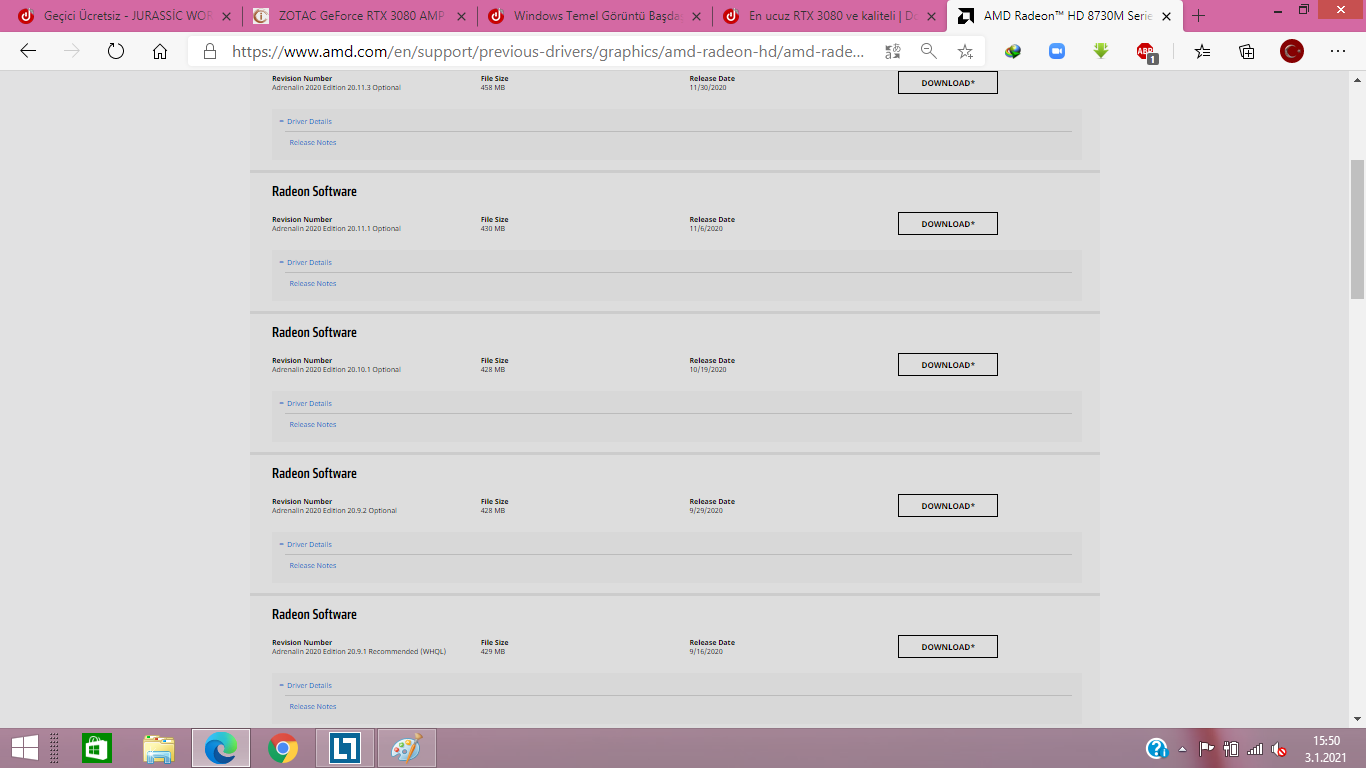Open the Zoom extension icon
This screenshot has height=768, width=1366.
1057,52
